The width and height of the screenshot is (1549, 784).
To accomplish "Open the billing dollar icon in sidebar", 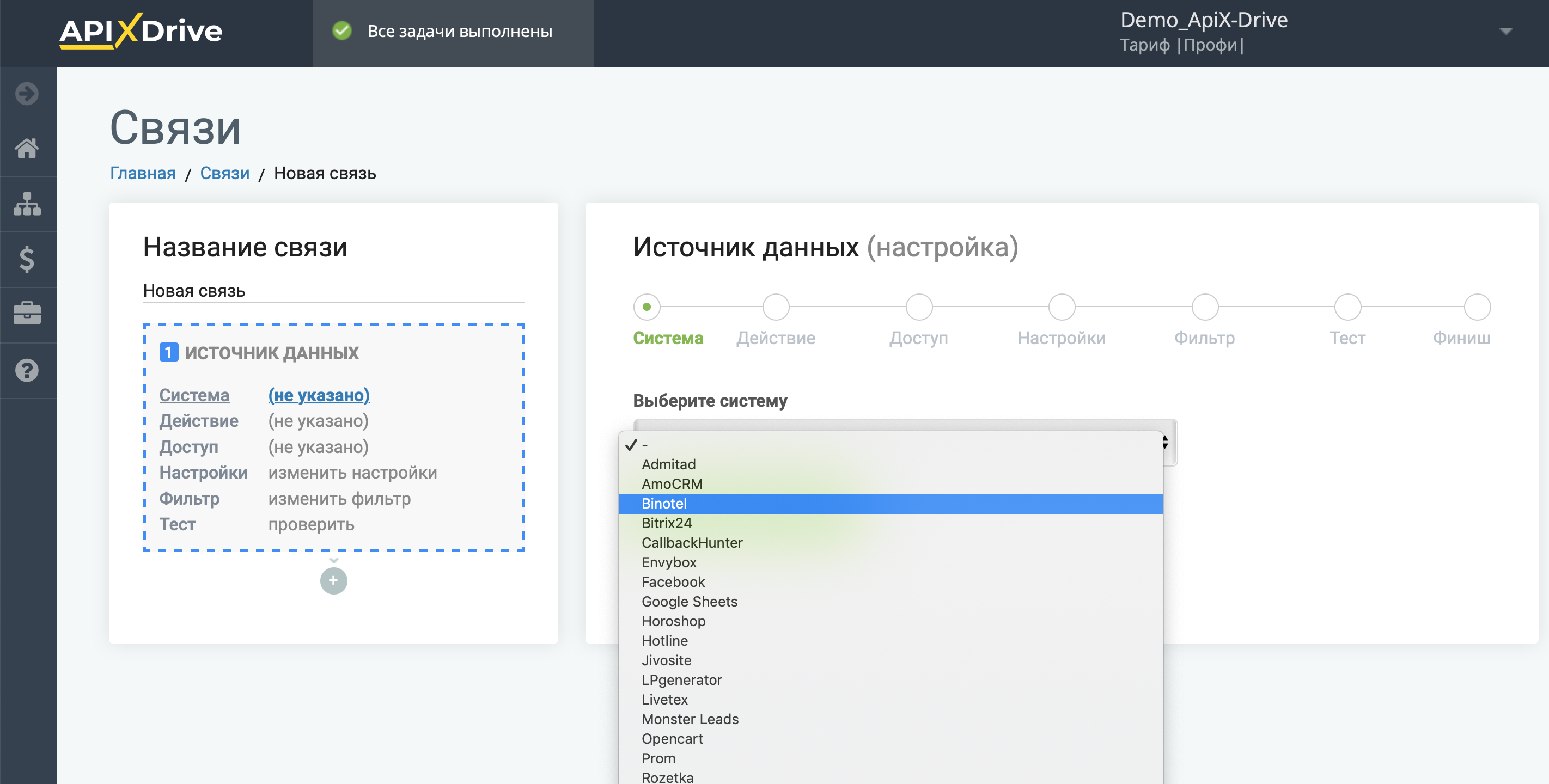I will point(27,259).
